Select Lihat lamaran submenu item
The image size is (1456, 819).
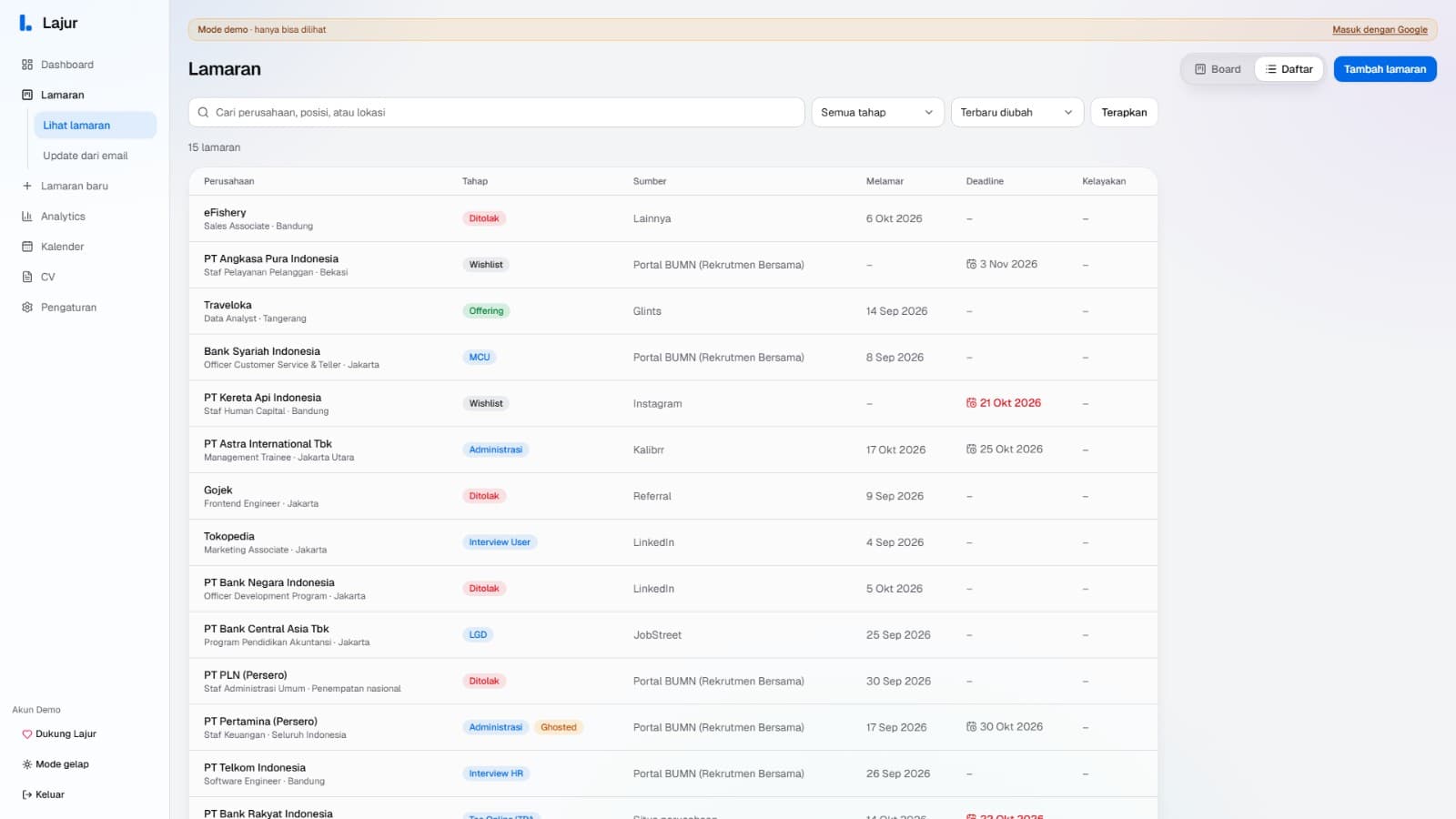(x=95, y=126)
